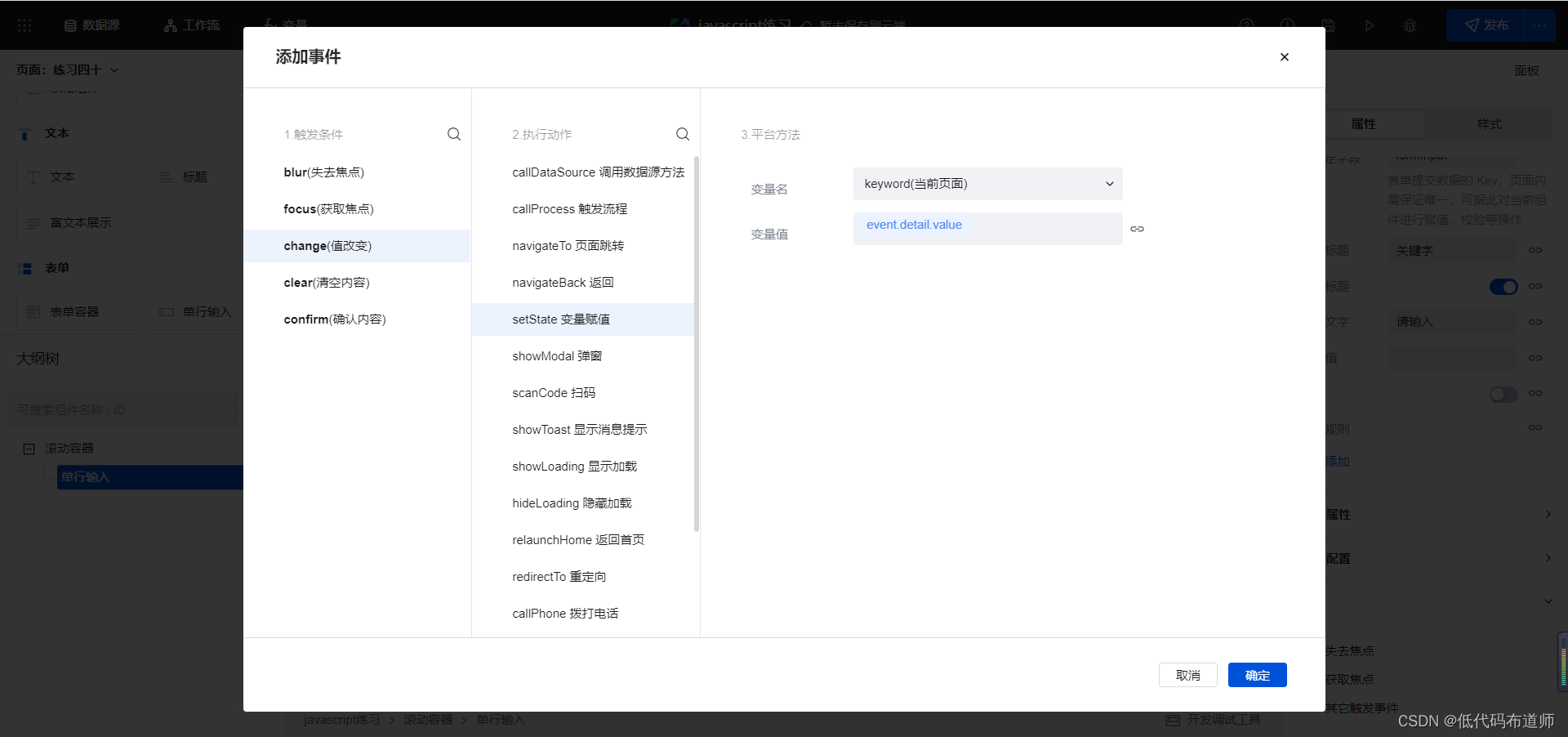Select the focus(获取焦点) trigger
Screen dimensions: 1568x737
[328, 209]
